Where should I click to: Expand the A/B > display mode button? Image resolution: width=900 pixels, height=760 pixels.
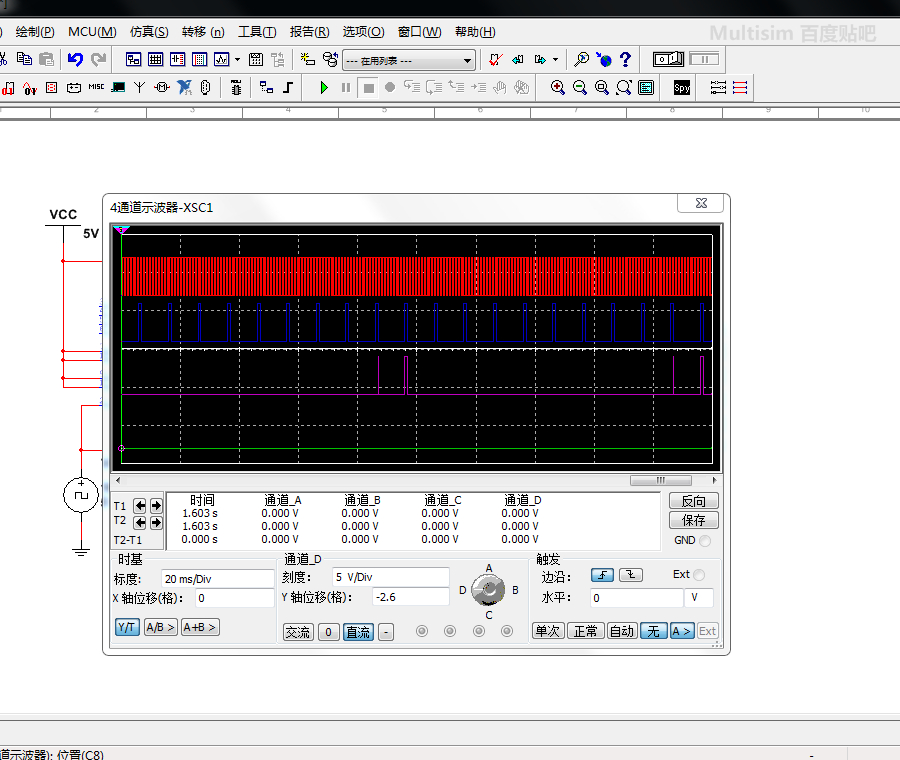click(160, 628)
